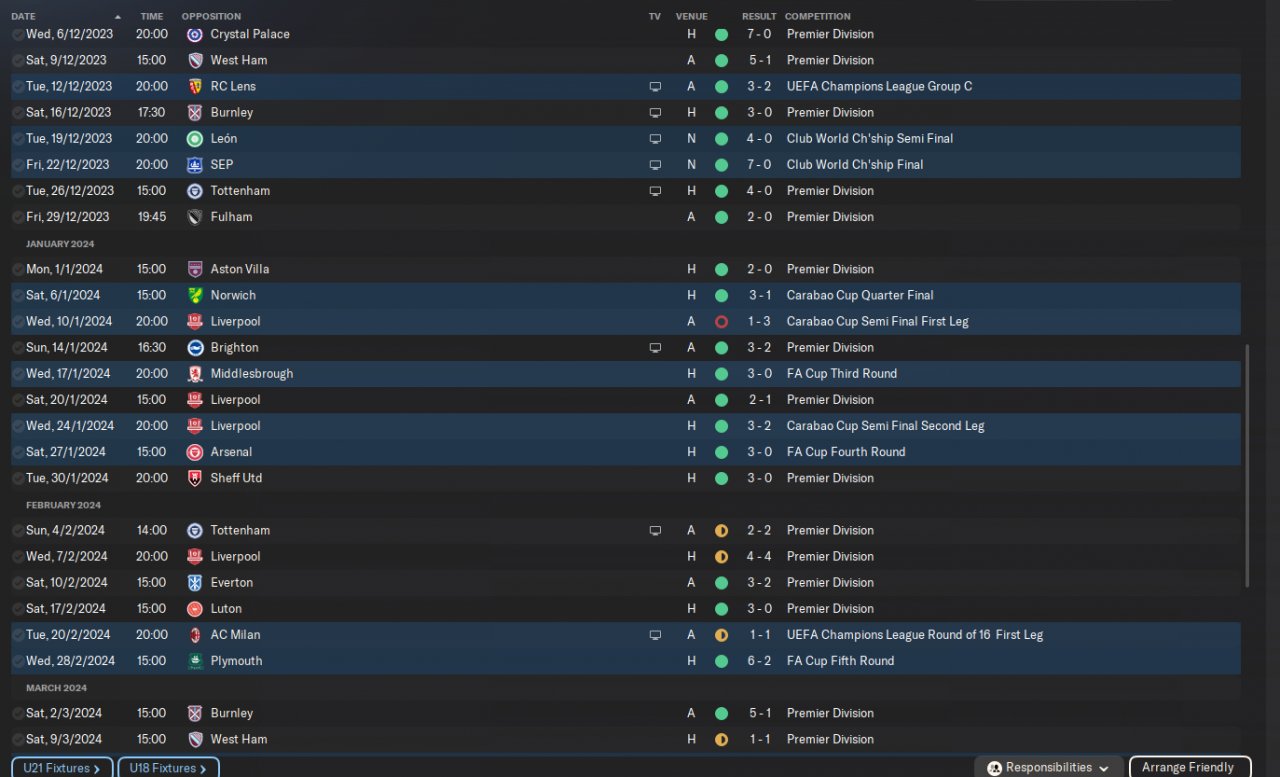Click the Date column sort arrow
1280x777 pixels.
(118, 17)
